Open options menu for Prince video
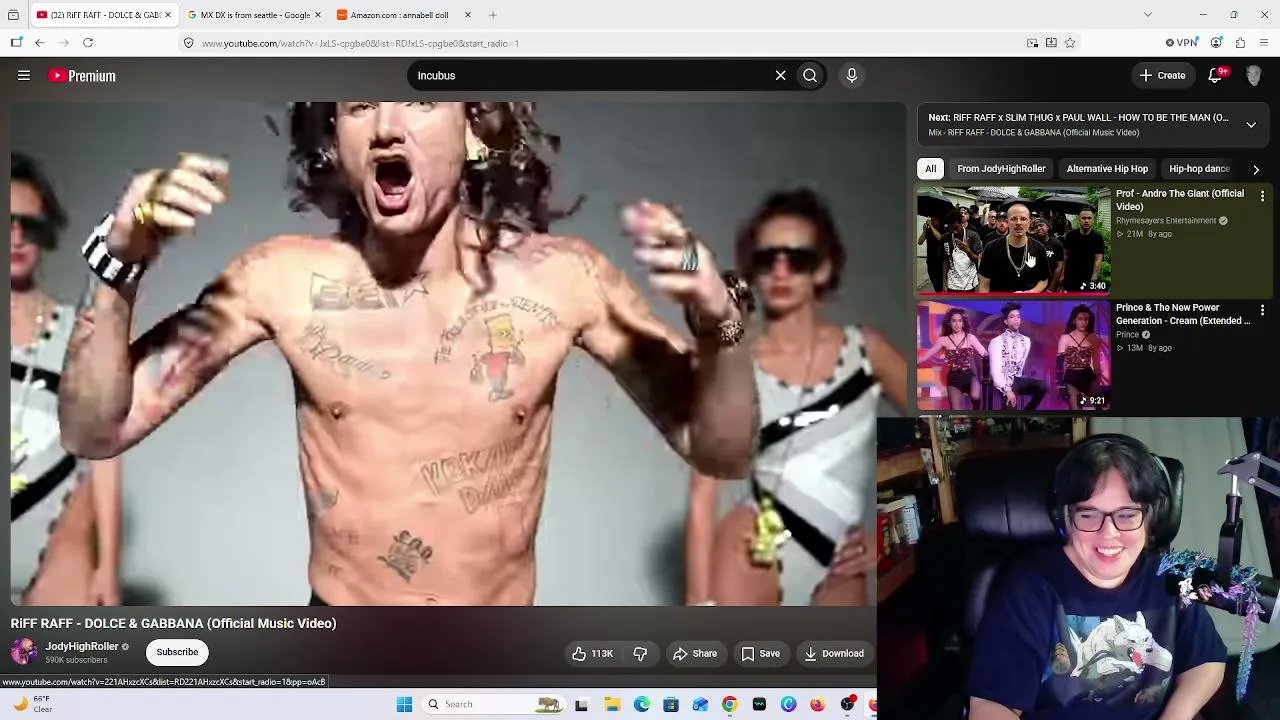 [x=1262, y=310]
